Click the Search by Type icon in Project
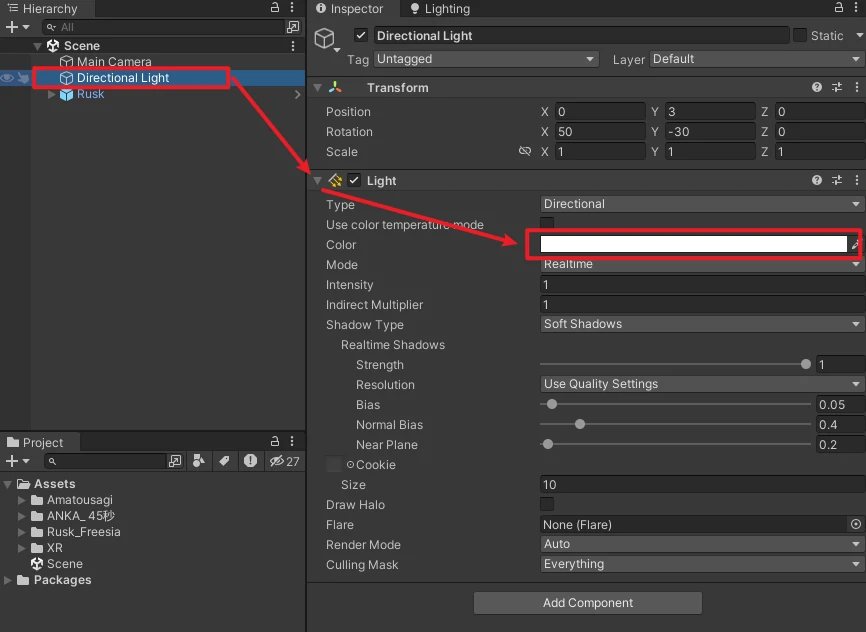Screen dimensions: 866x632 tap(199, 461)
